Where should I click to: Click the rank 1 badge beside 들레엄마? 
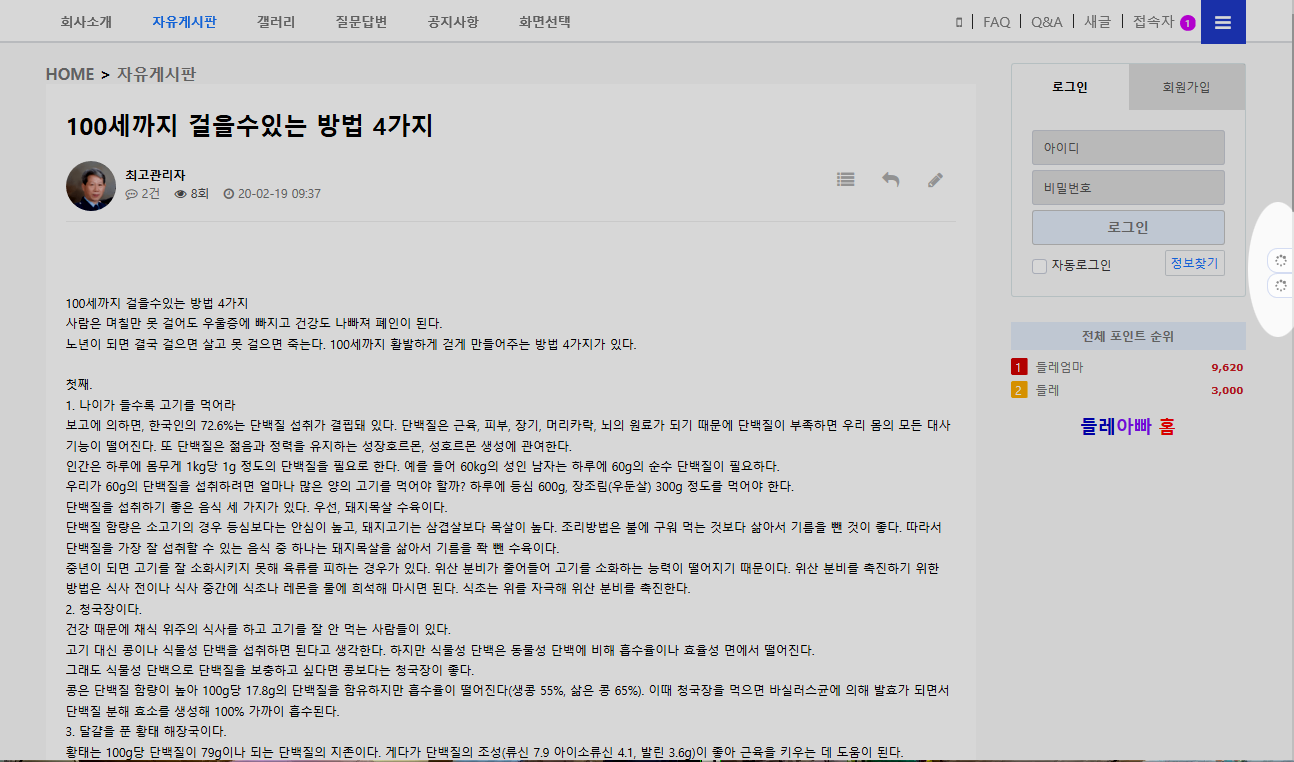click(x=1019, y=367)
